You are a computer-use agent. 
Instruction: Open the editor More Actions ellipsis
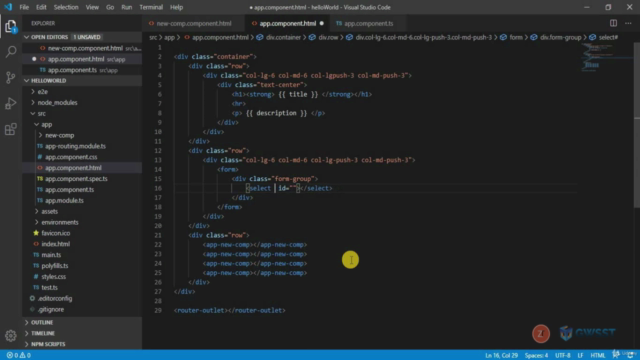click(628, 23)
